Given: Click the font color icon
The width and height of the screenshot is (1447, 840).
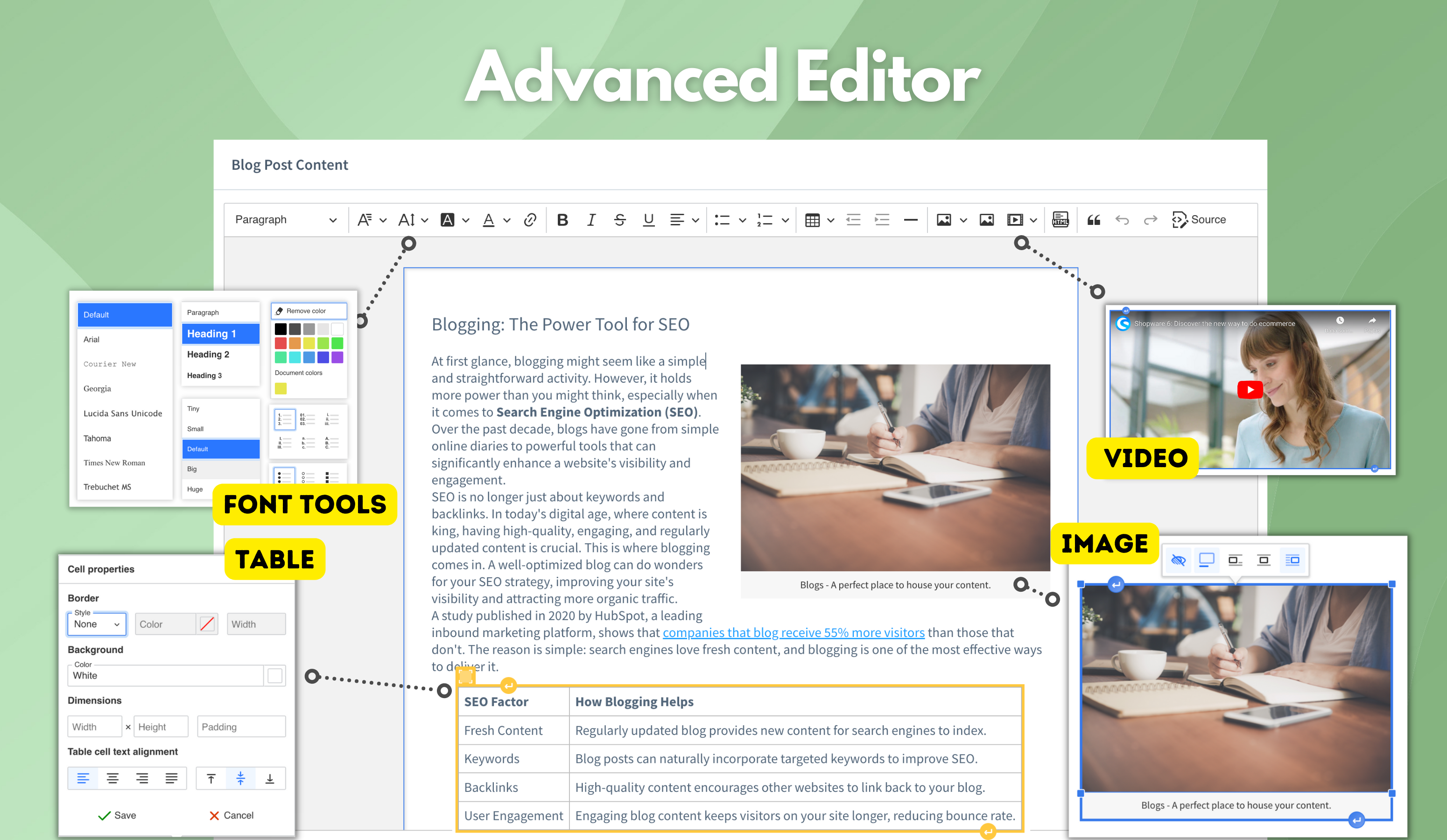Looking at the screenshot, I should (x=488, y=220).
